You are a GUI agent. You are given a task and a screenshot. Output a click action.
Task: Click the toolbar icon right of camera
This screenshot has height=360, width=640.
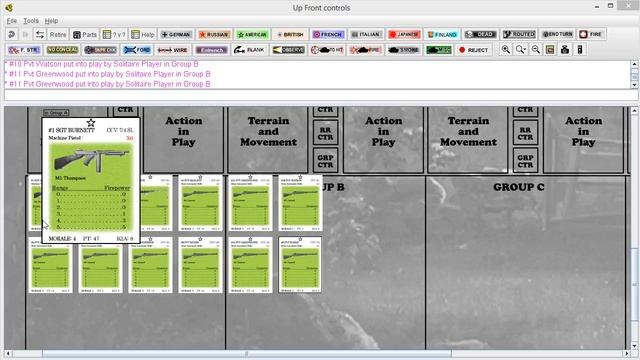580,50
